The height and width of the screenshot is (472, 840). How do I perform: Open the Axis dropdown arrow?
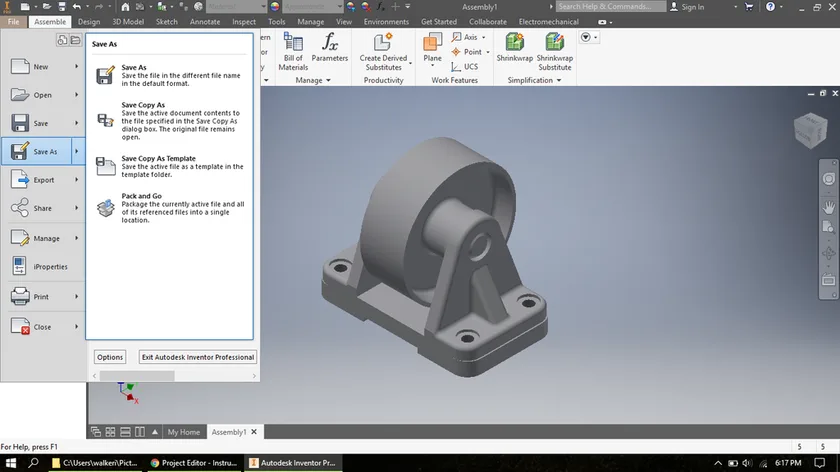point(484,38)
